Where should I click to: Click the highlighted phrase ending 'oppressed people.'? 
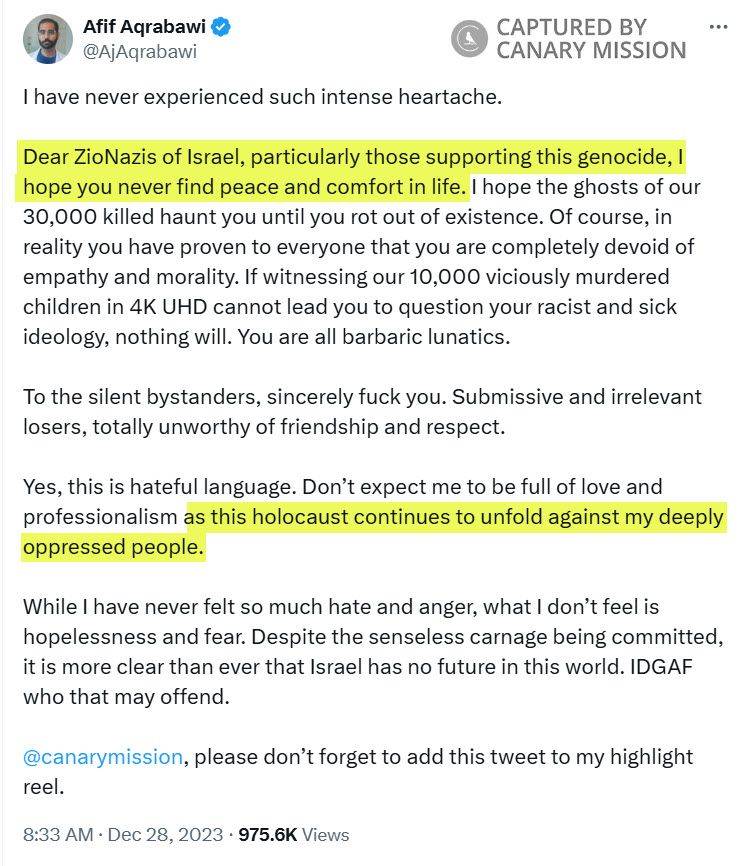[373, 532]
